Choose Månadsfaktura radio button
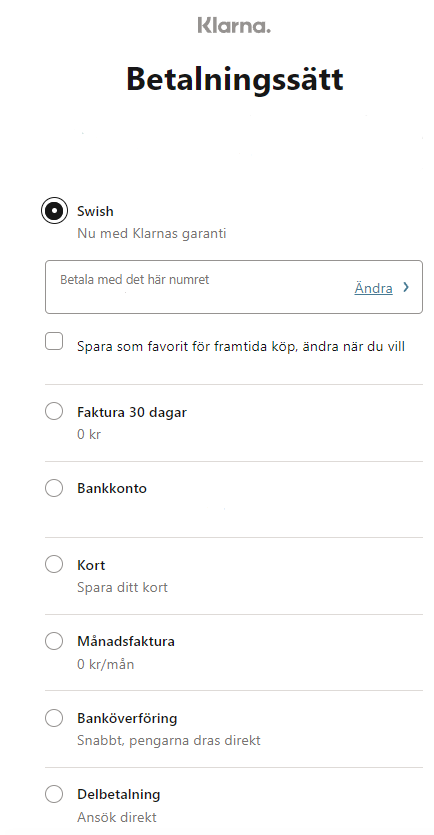Screen dimensions: 434x835 (x=54, y=641)
